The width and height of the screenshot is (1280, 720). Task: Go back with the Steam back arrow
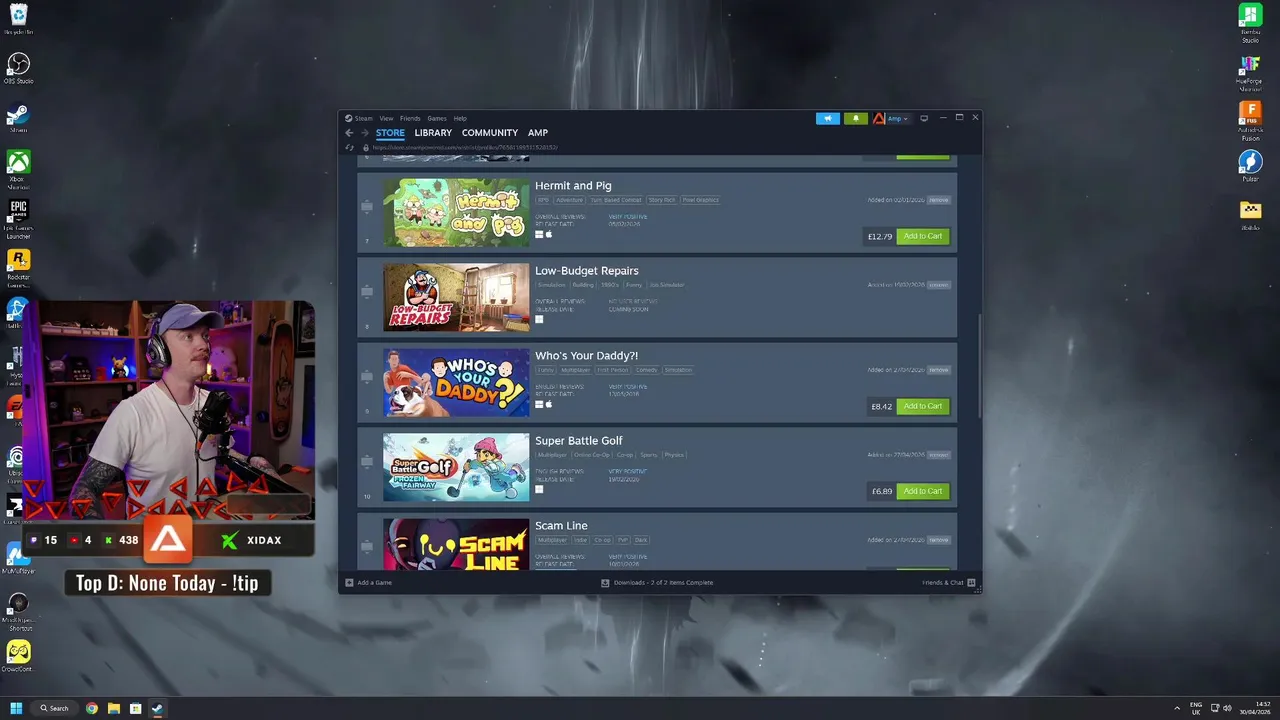pyautogui.click(x=349, y=132)
